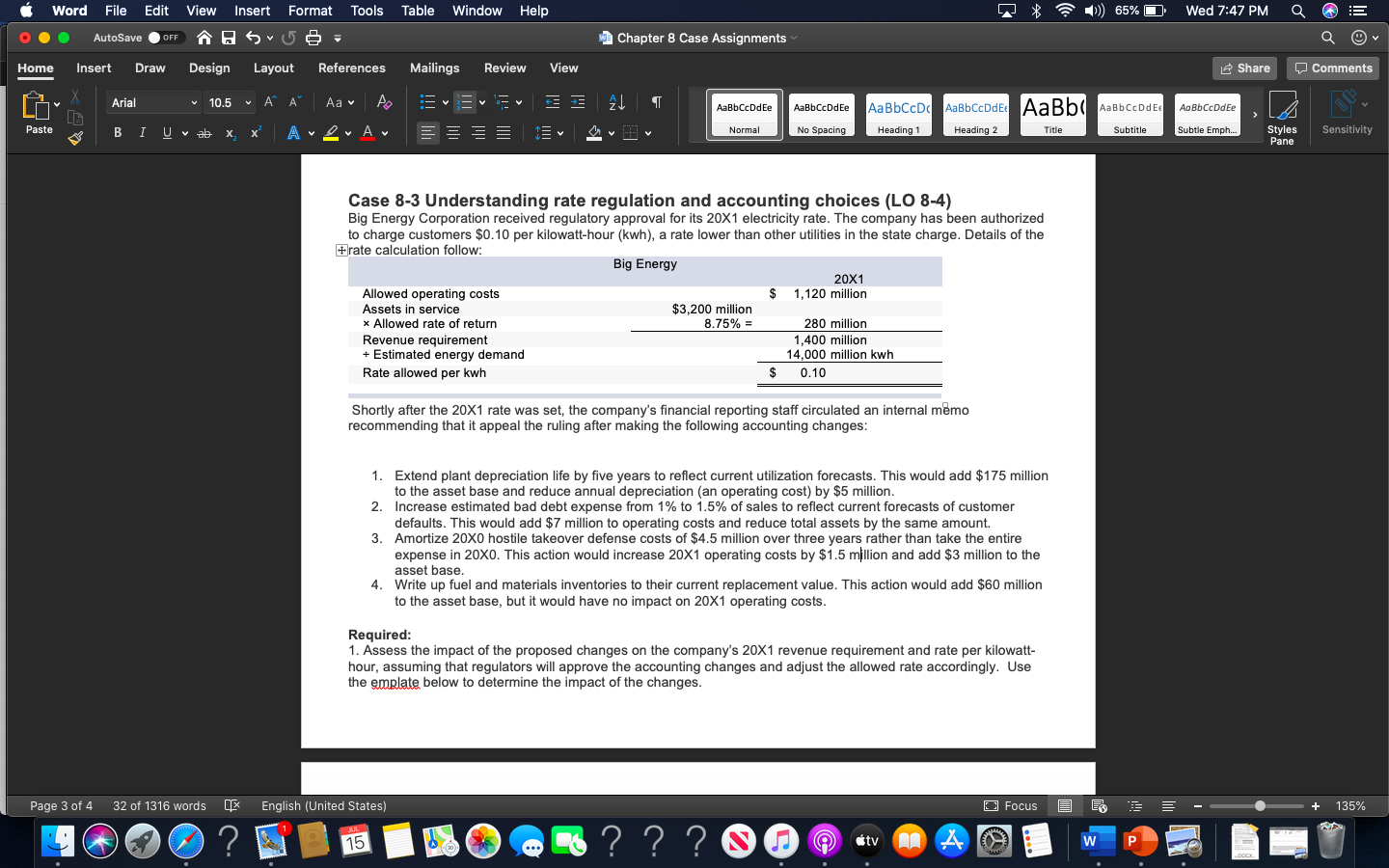Apply subscript formatting
This screenshot has width=1389, height=868.
[x=230, y=132]
